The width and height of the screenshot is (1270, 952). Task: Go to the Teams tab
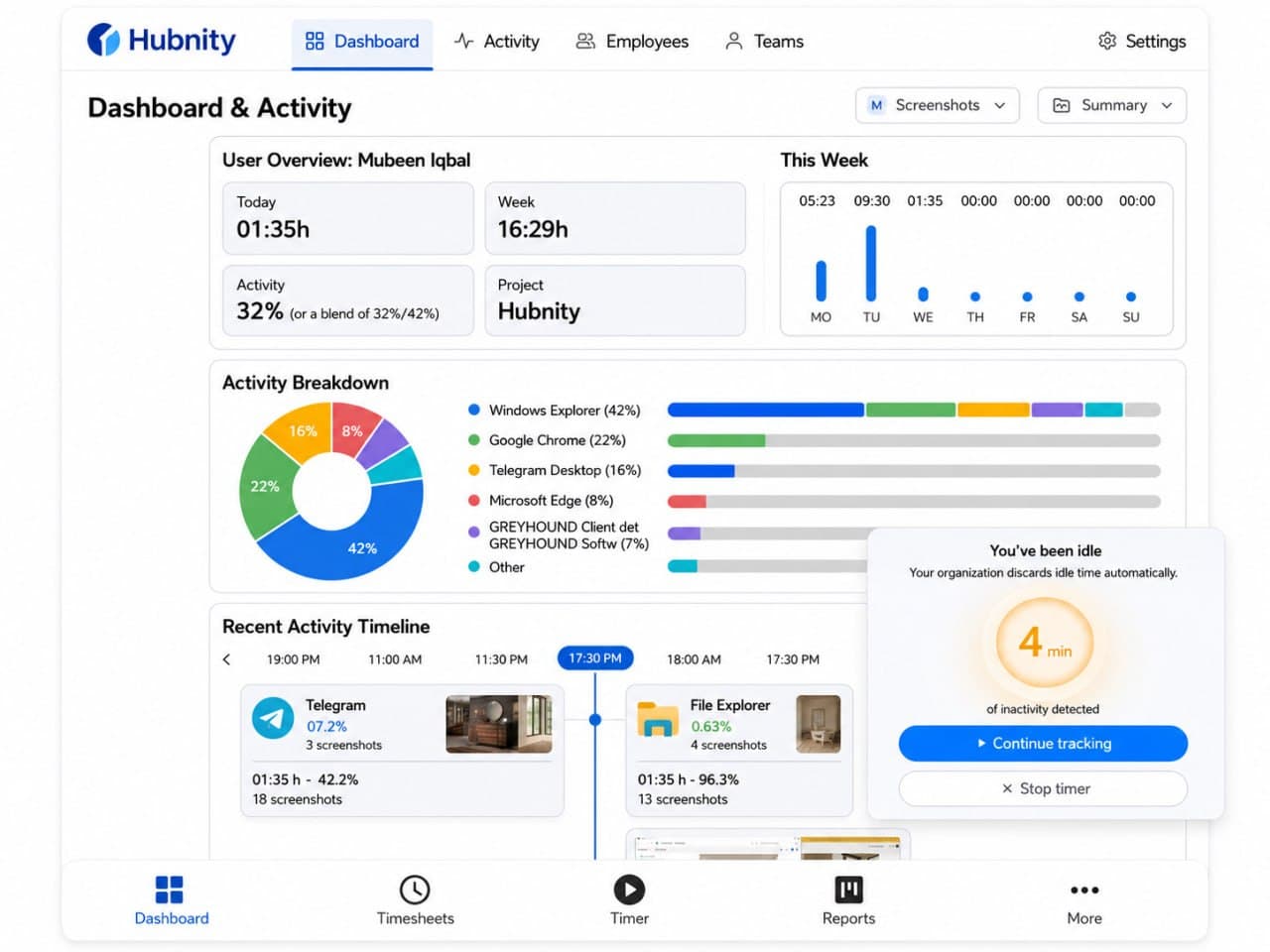[764, 42]
